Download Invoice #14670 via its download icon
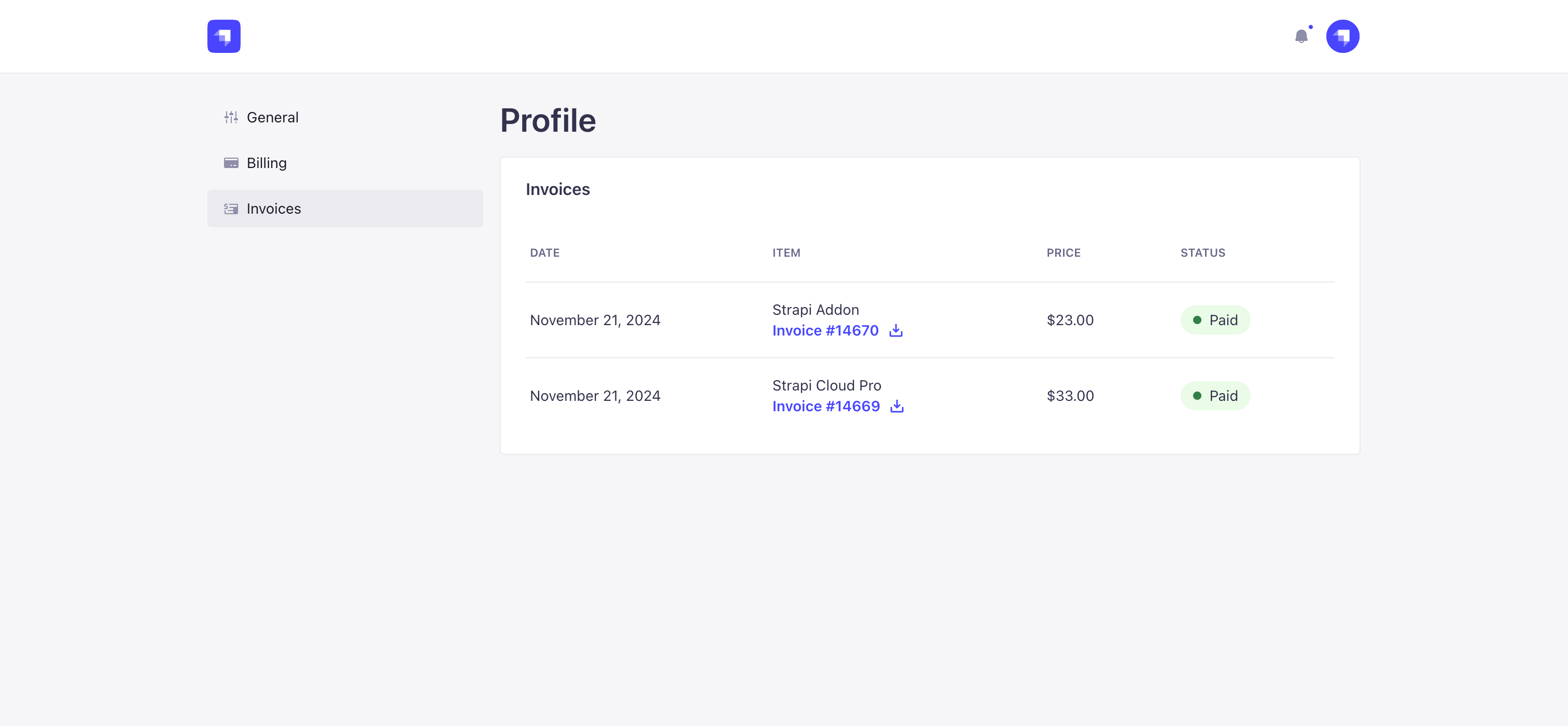Screen dimensions: 1568x726 [895, 330]
